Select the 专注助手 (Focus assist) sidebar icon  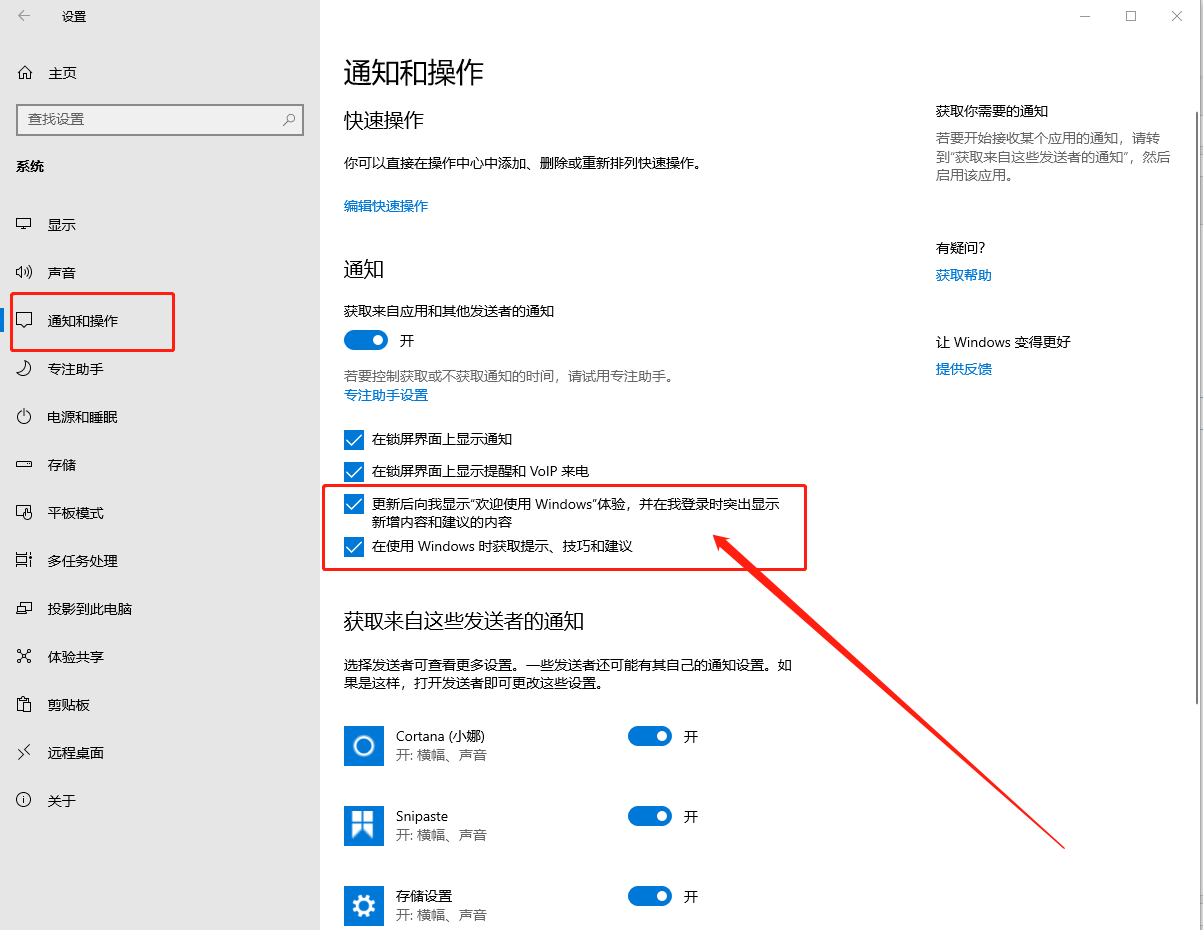[x=23, y=369]
